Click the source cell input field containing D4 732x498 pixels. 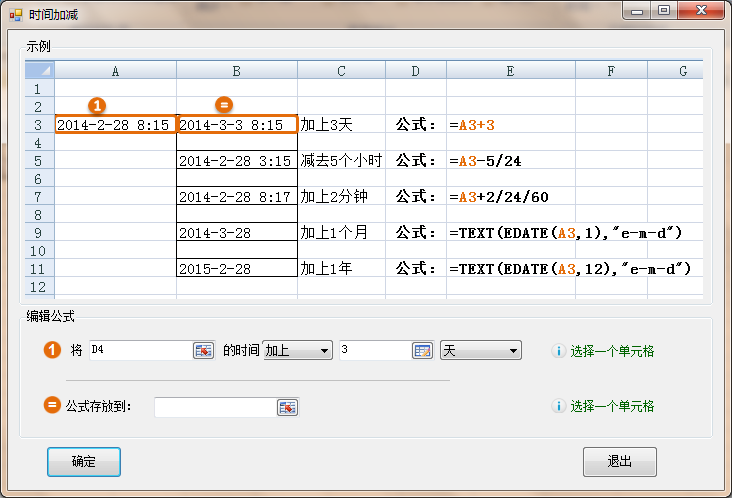[139, 350]
